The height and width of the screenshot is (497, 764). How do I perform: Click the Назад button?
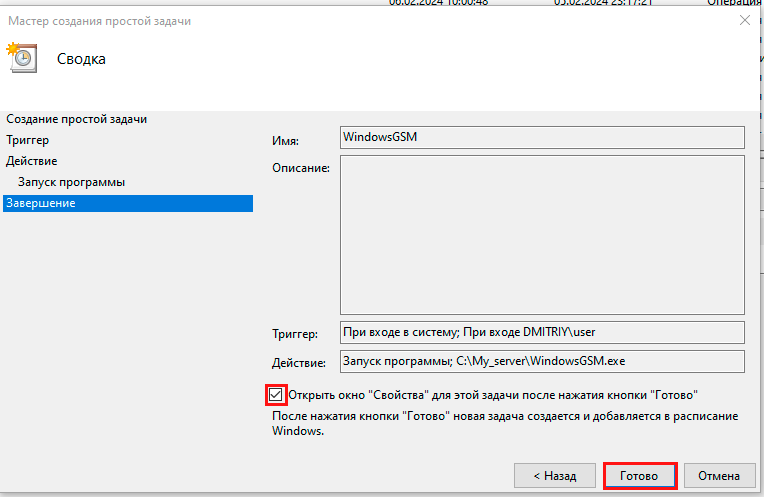click(x=553, y=475)
